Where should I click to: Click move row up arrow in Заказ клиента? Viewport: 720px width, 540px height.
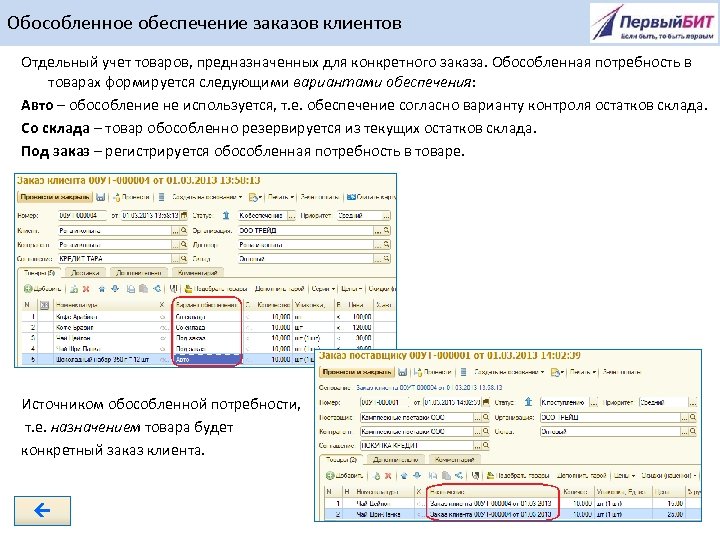101,289
